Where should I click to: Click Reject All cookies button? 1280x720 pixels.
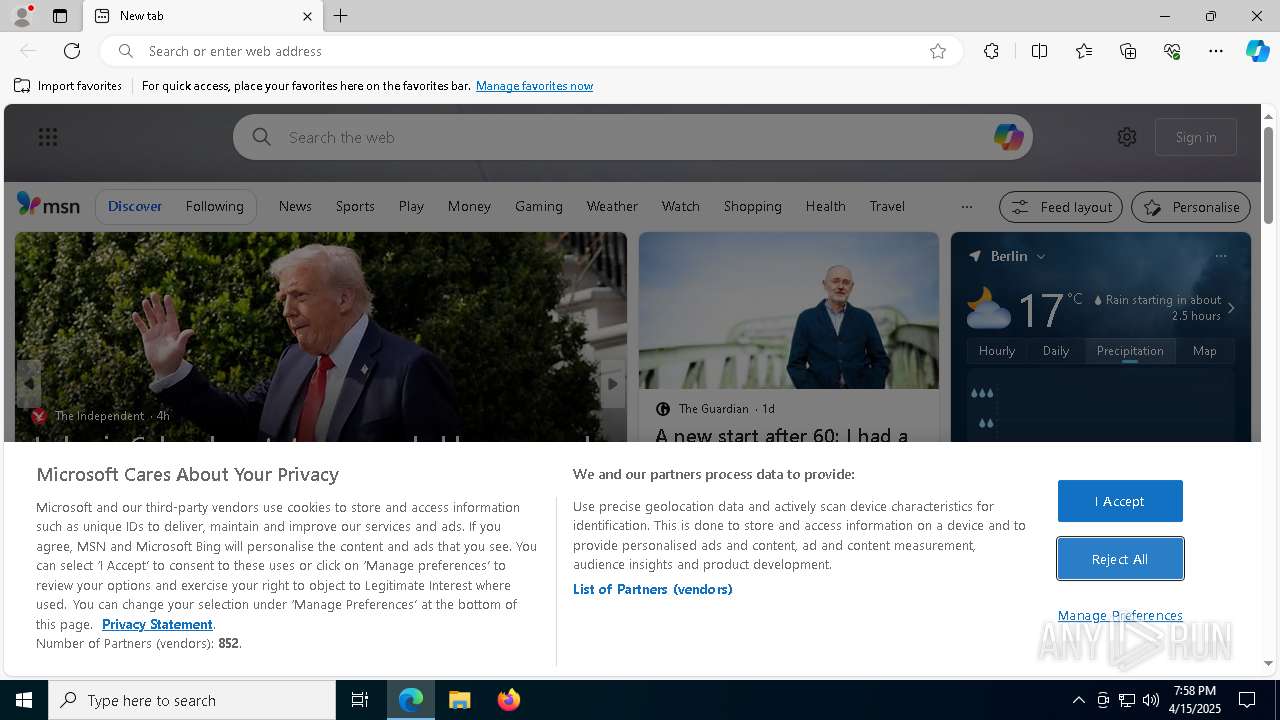(x=1120, y=559)
